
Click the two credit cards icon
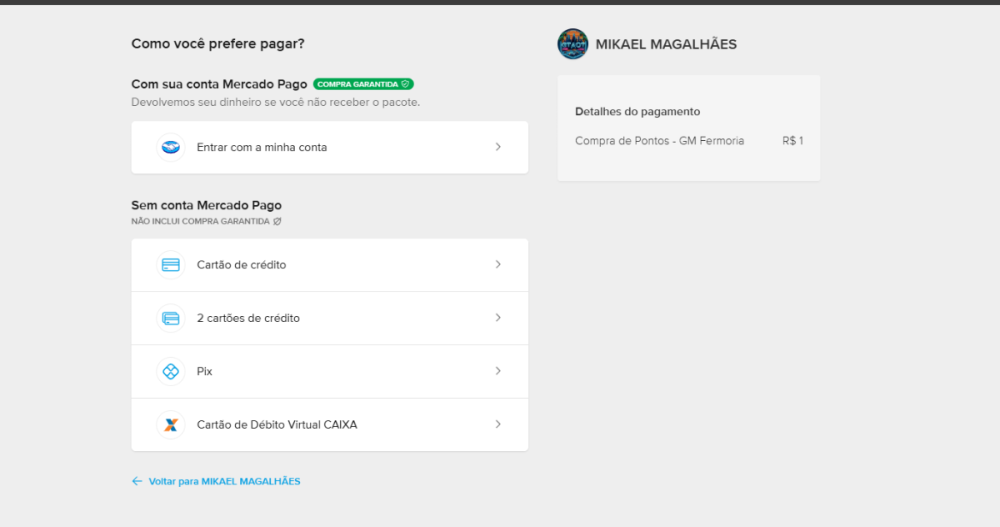[171, 318]
